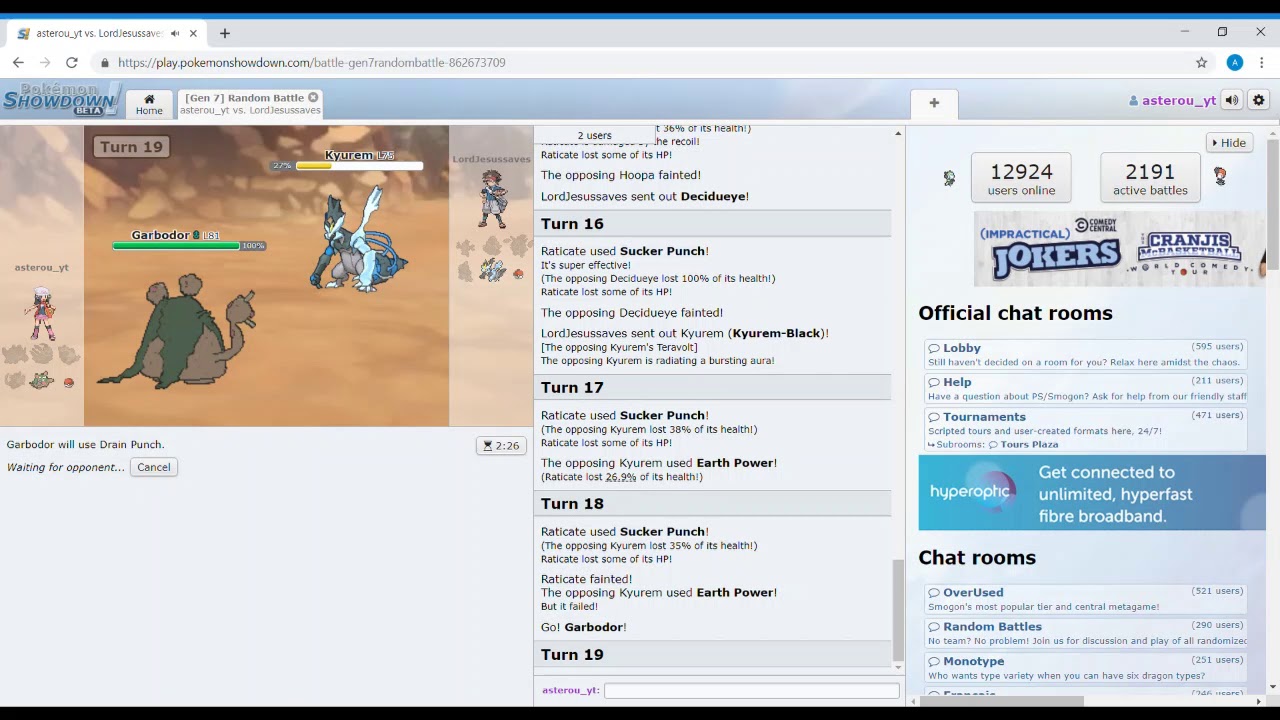1280x720 pixels.
Task: Click the site lock icon in address bar
Action: point(104,62)
